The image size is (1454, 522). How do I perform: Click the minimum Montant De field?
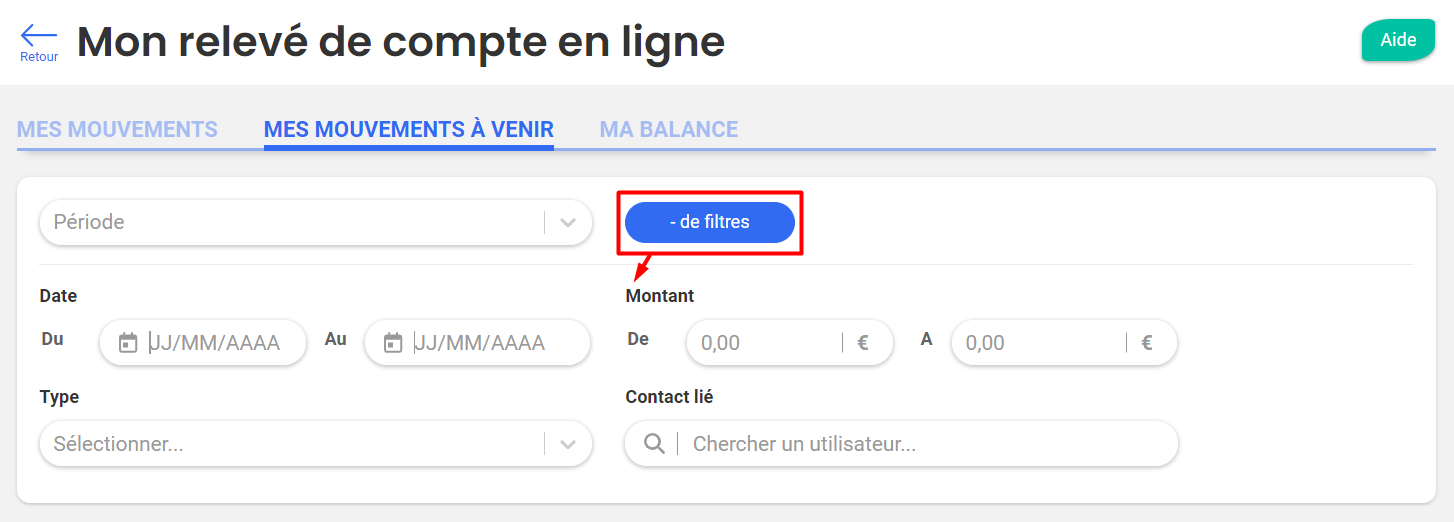789,343
